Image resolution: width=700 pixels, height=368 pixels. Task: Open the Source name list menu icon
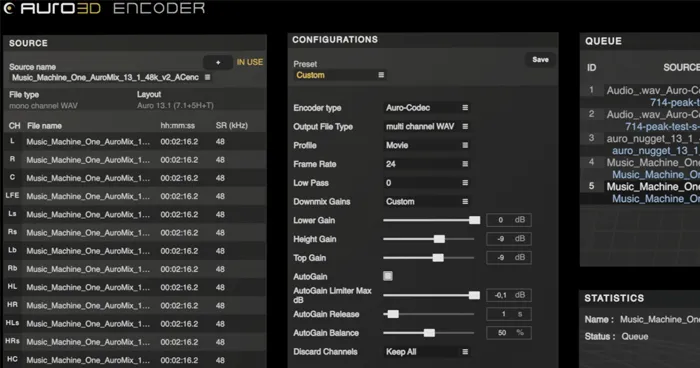click(208, 77)
